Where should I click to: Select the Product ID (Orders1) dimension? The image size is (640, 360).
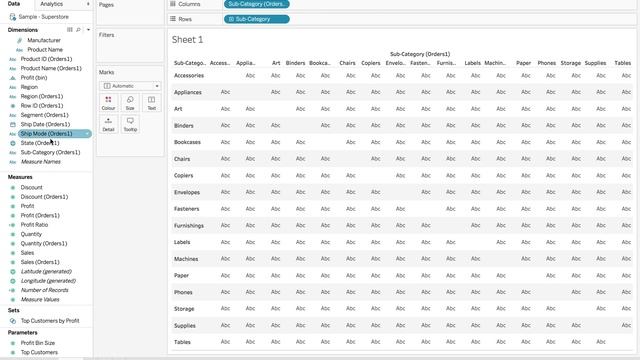46,59
